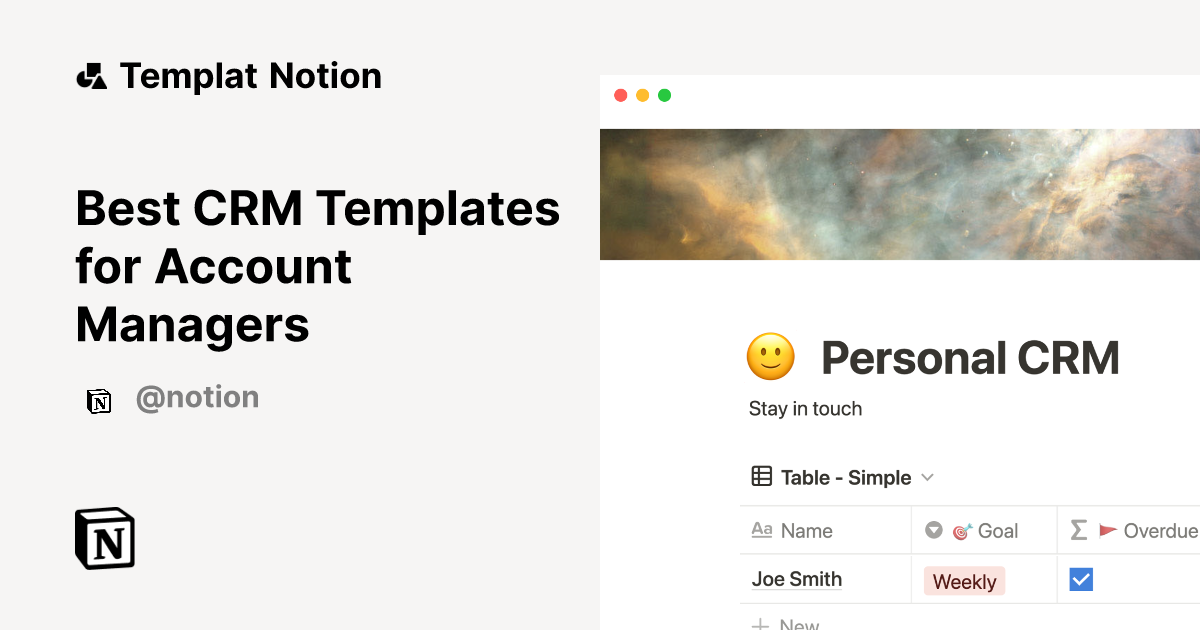The height and width of the screenshot is (630, 1200).
Task: Click the Personal CRM page title
Action: coord(970,358)
